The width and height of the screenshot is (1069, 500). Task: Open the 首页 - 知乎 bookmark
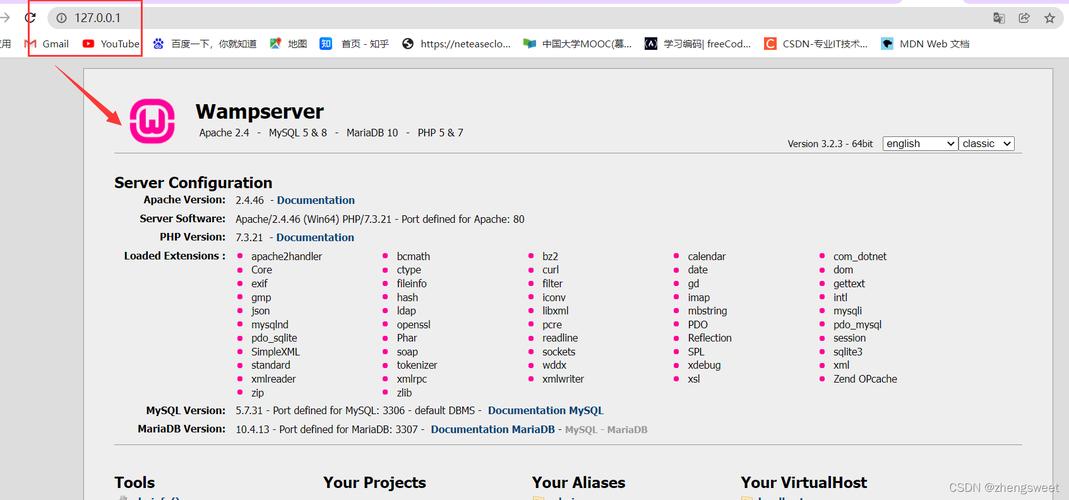(x=355, y=44)
